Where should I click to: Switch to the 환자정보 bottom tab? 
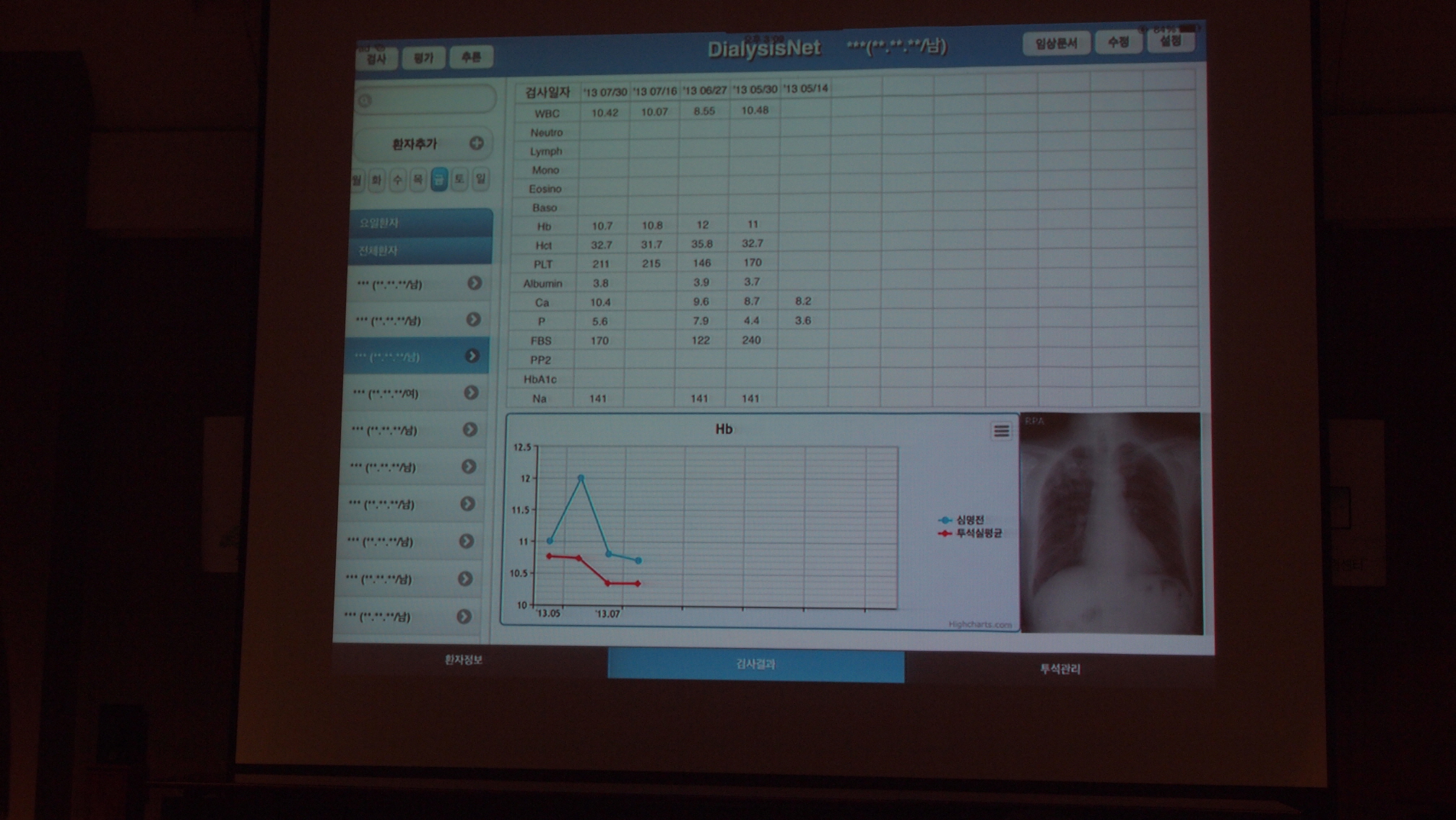click(463, 660)
